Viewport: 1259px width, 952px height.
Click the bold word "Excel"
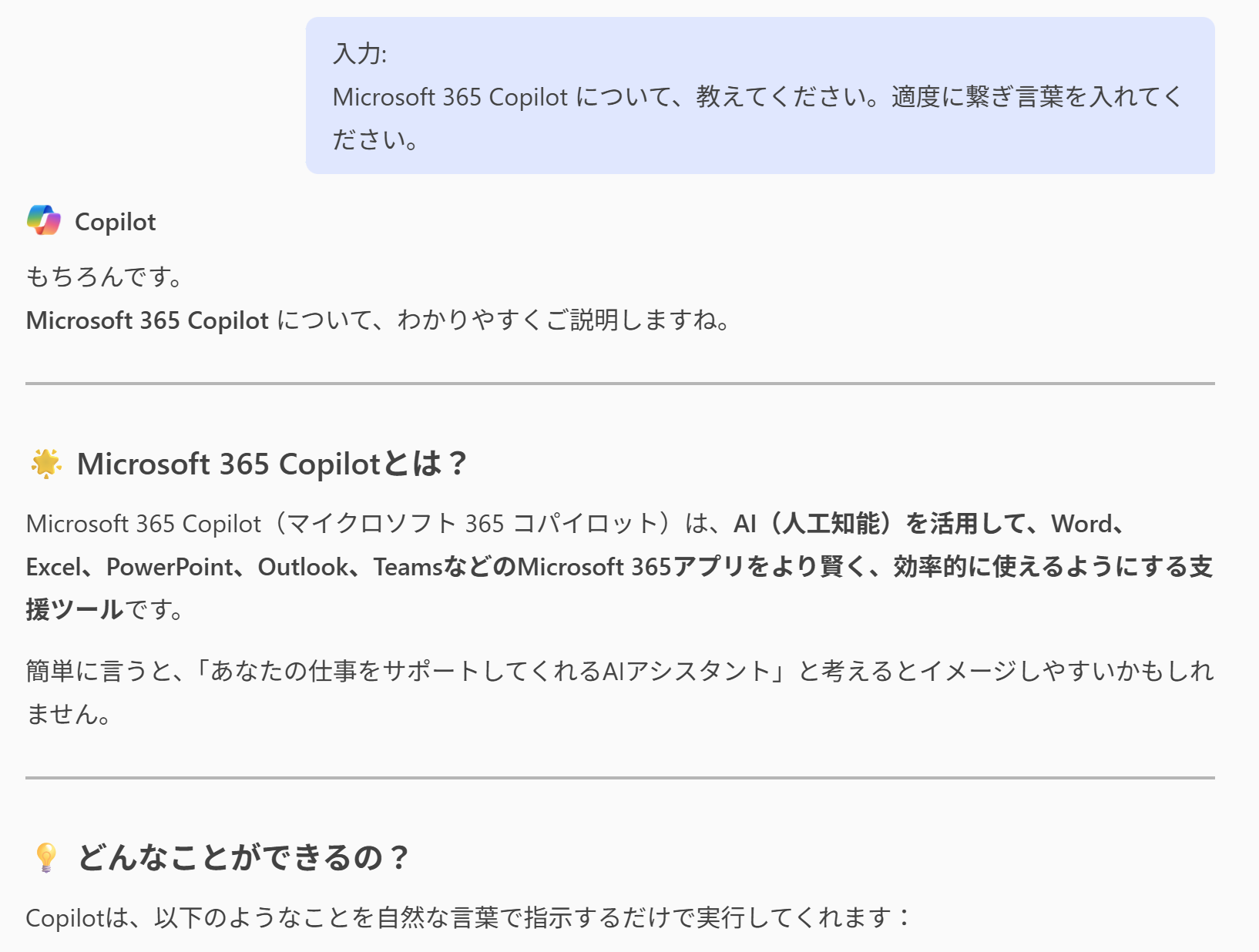tap(52, 567)
